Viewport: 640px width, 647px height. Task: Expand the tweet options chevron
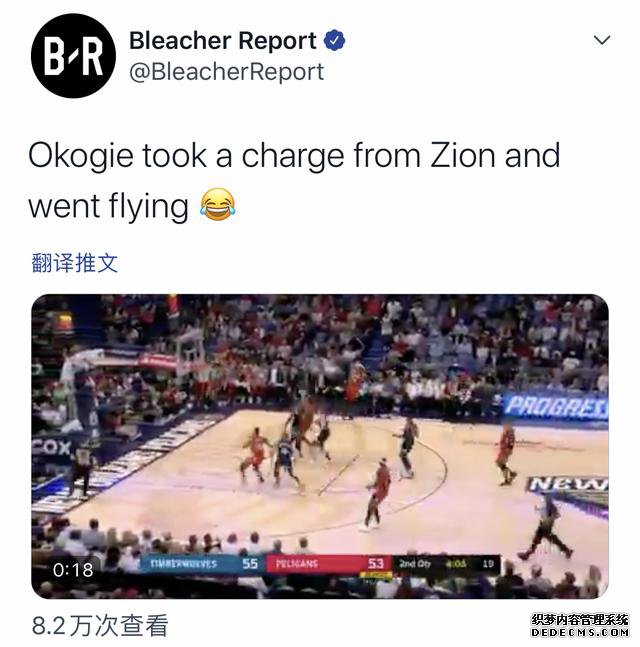pos(602,40)
